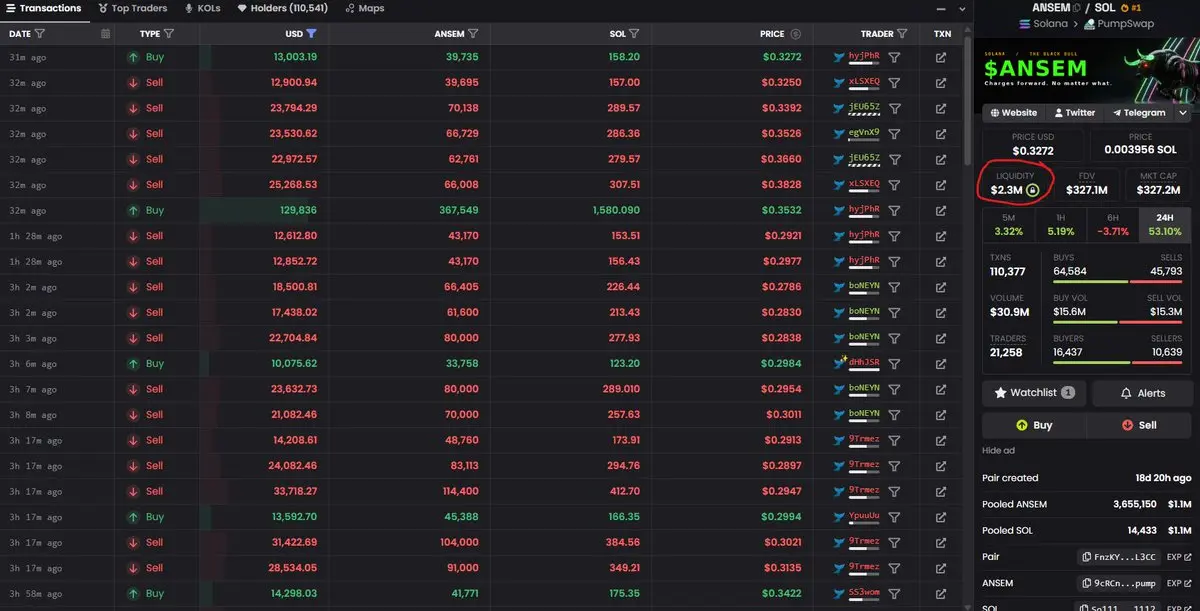The width and height of the screenshot is (1200, 611).
Task: Open the DATE column filter dropdown
Action: pos(40,34)
